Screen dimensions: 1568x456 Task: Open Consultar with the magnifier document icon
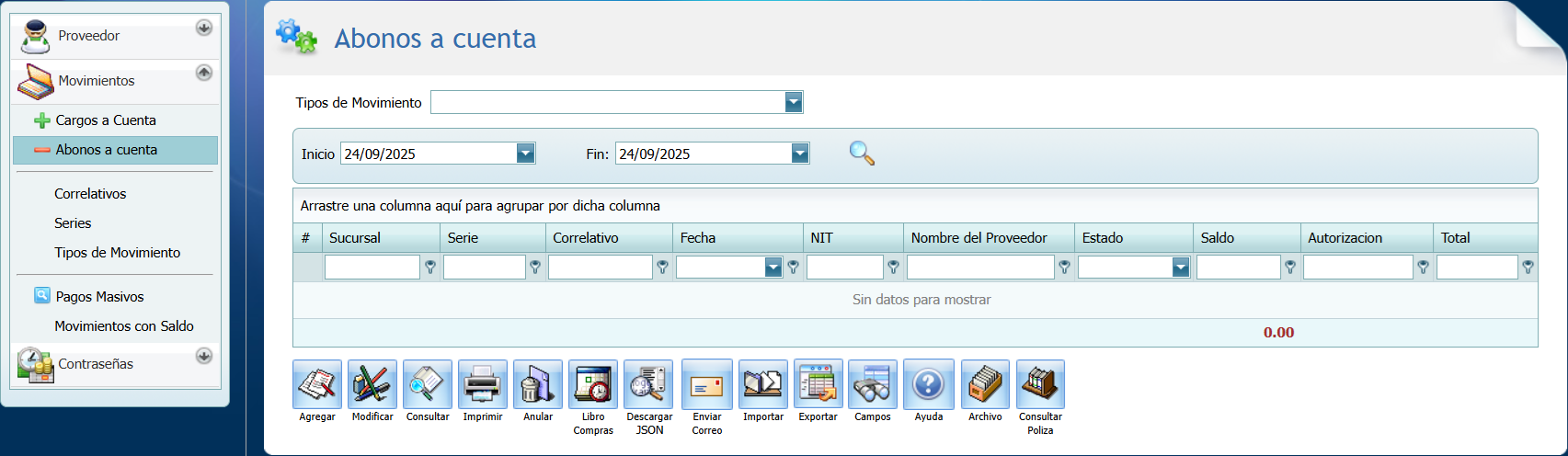[x=428, y=384]
